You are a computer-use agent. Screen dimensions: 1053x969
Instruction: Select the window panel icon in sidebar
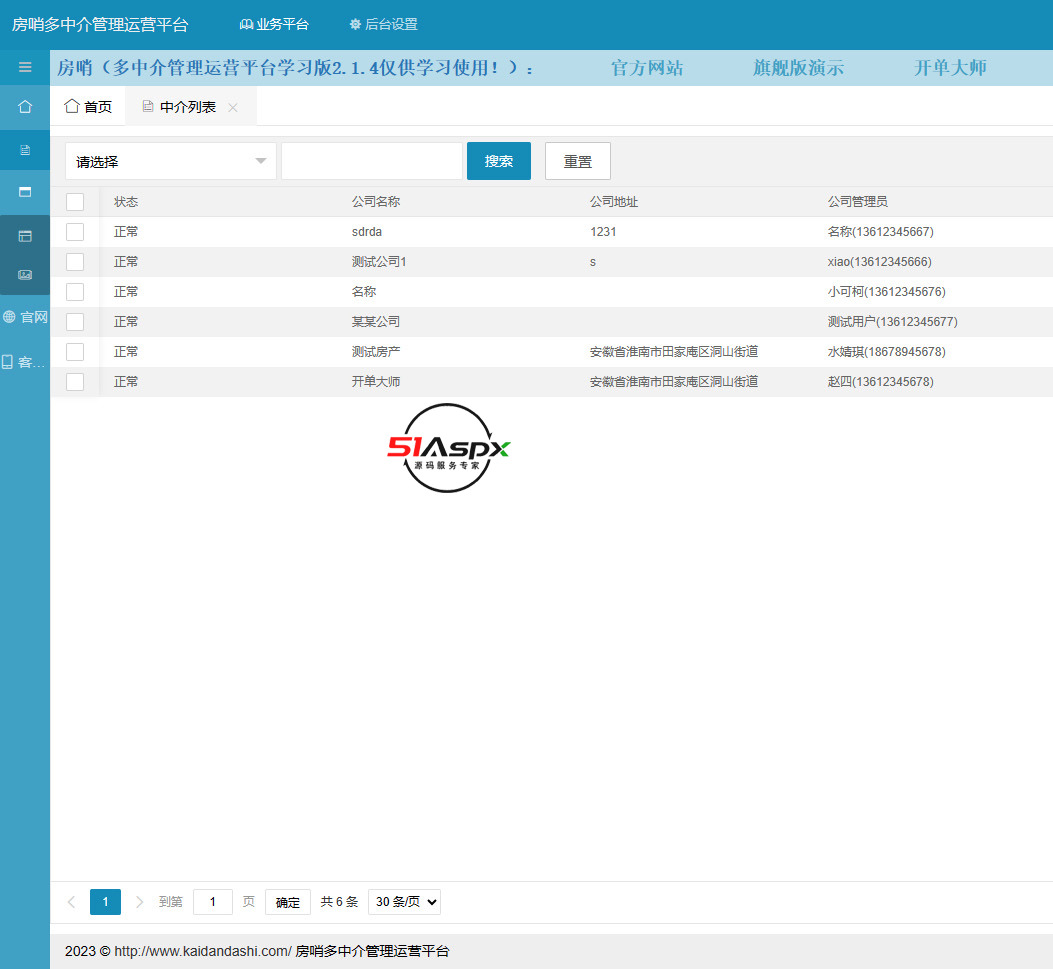click(25, 192)
